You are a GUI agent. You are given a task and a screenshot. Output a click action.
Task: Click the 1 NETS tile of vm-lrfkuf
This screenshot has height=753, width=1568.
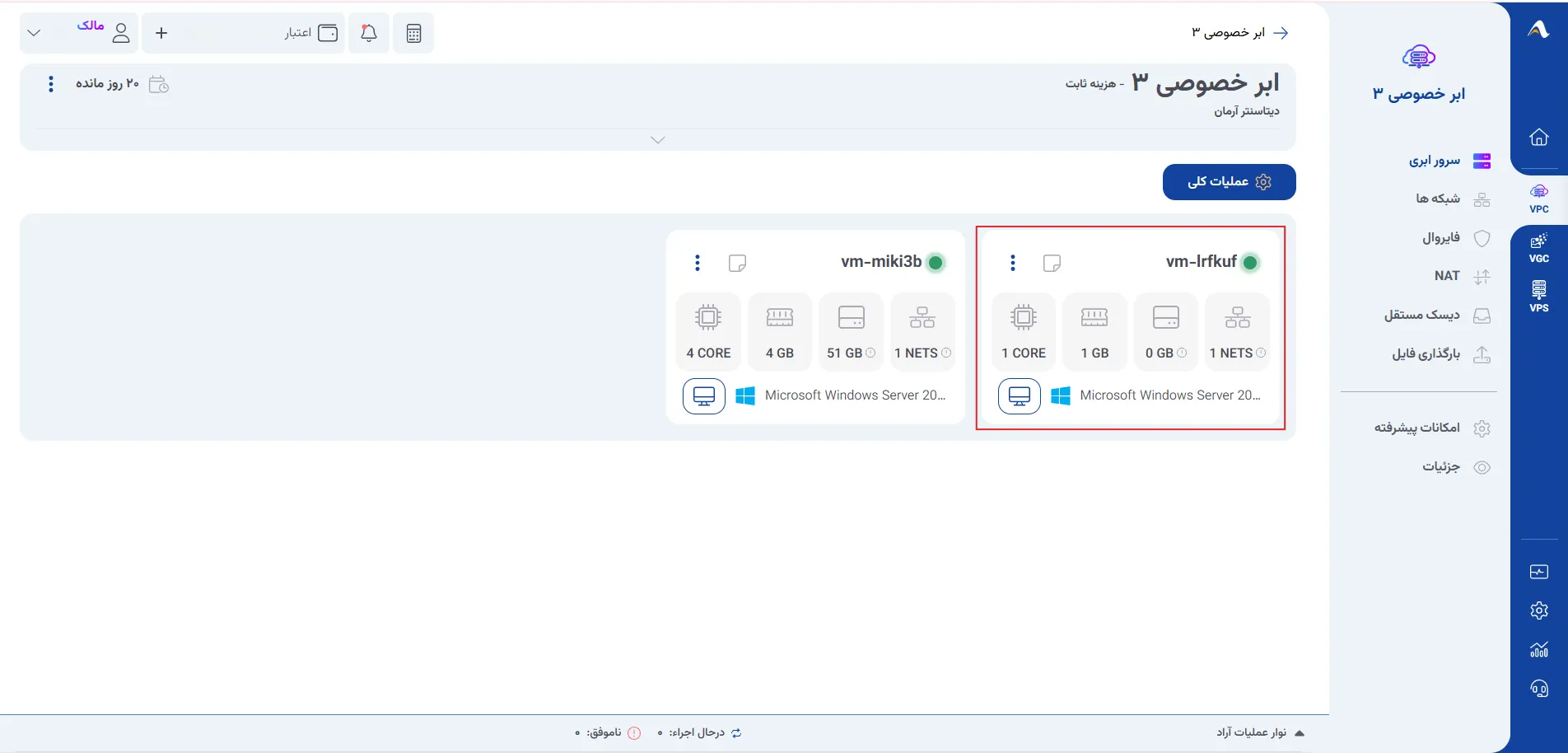click(x=1237, y=332)
